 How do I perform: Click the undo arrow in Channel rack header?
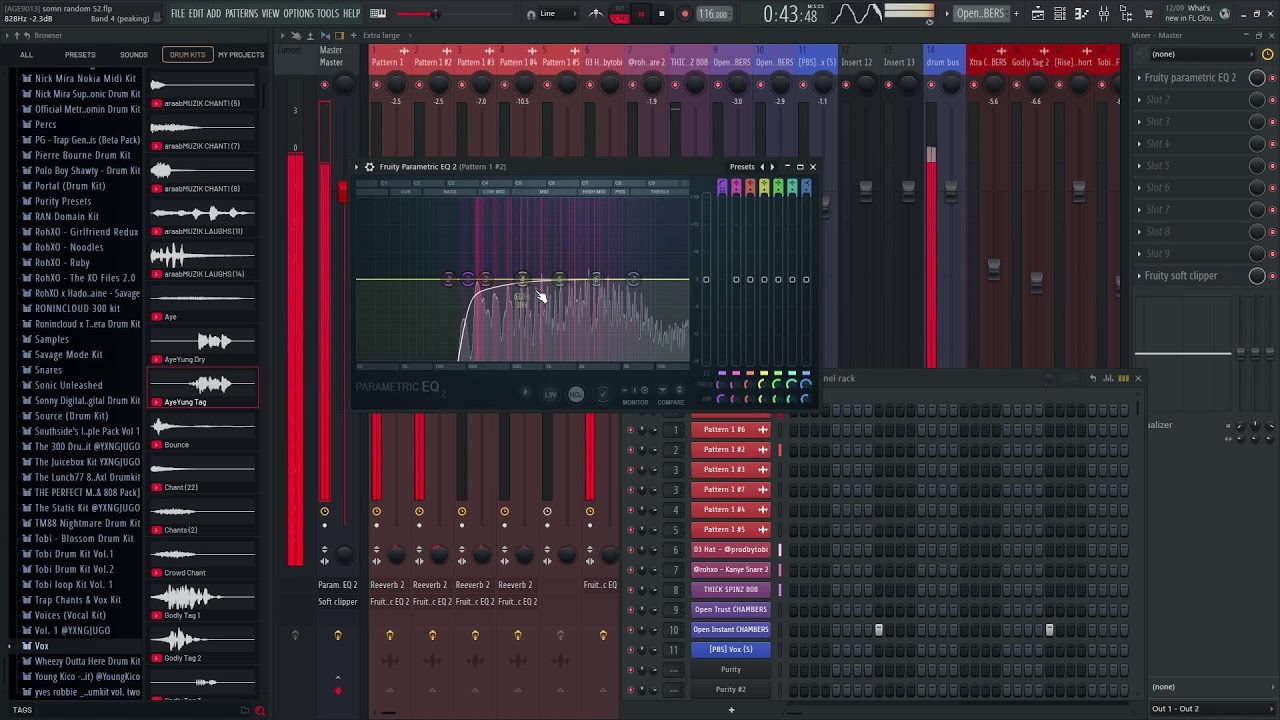1093,379
